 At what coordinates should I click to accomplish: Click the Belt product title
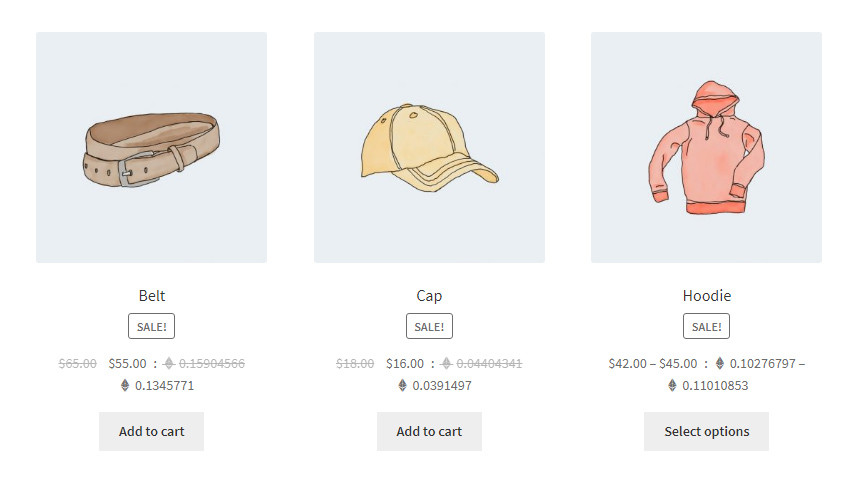[152, 296]
